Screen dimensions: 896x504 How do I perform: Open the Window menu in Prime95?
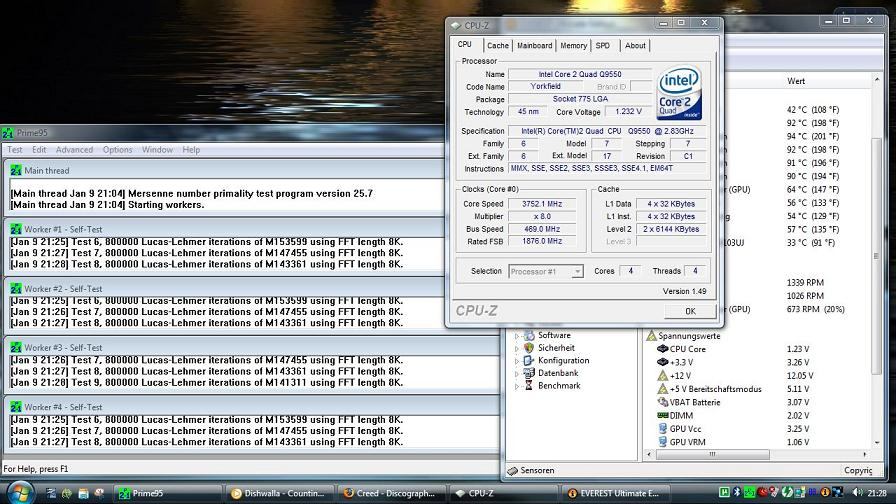coord(157,150)
